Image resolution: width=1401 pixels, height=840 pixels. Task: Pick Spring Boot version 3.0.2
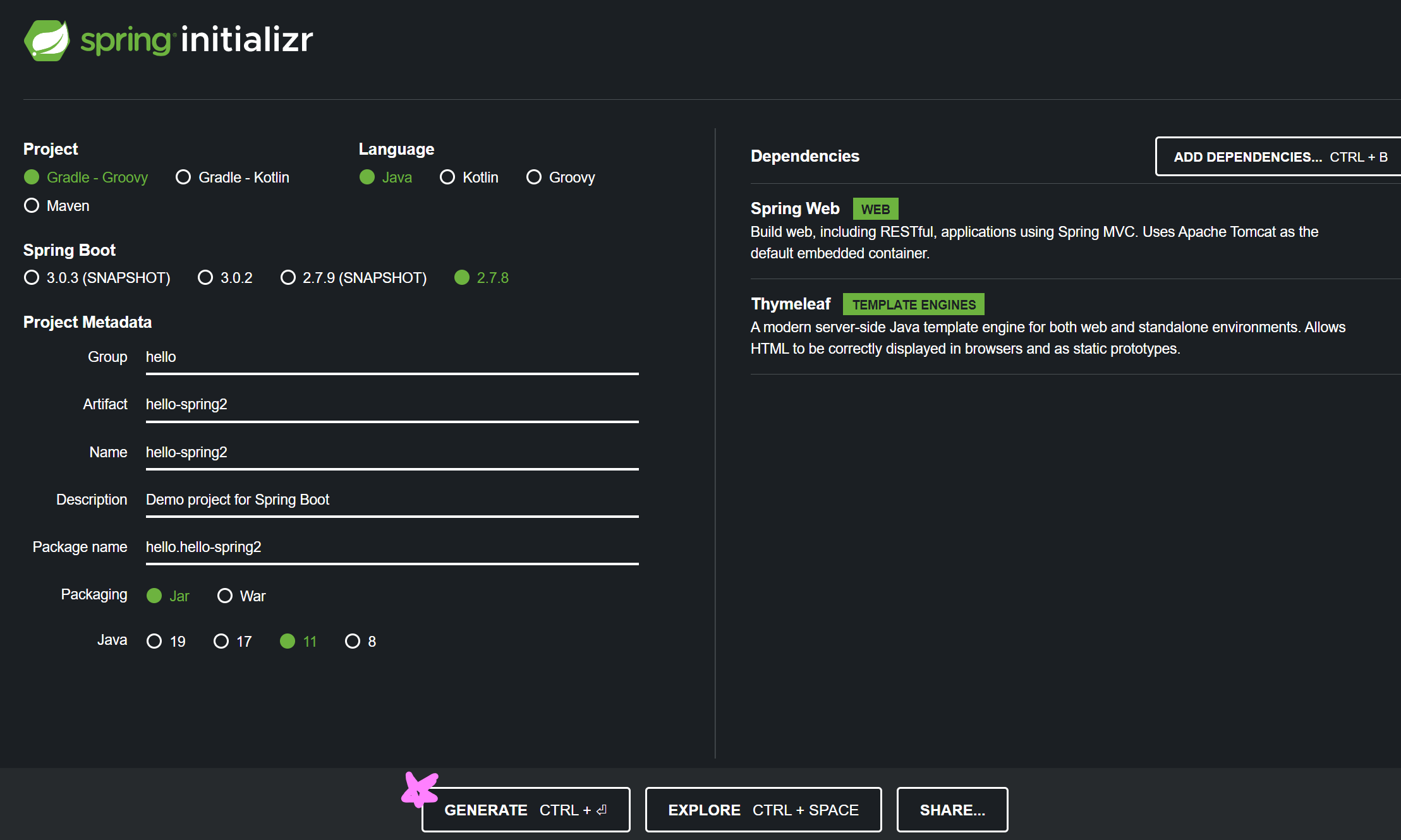tap(205, 278)
